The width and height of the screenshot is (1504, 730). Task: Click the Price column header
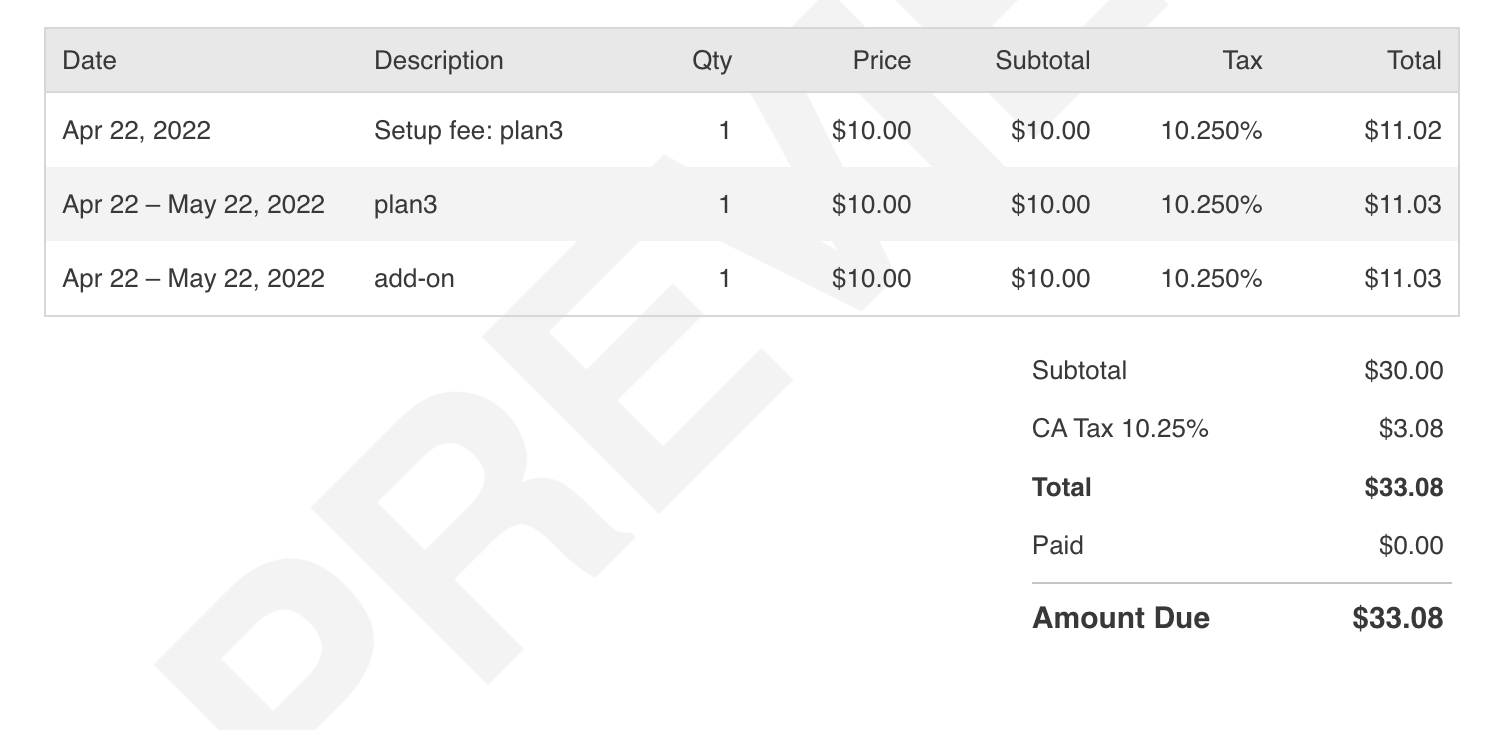pyautogui.click(x=881, y=61)
